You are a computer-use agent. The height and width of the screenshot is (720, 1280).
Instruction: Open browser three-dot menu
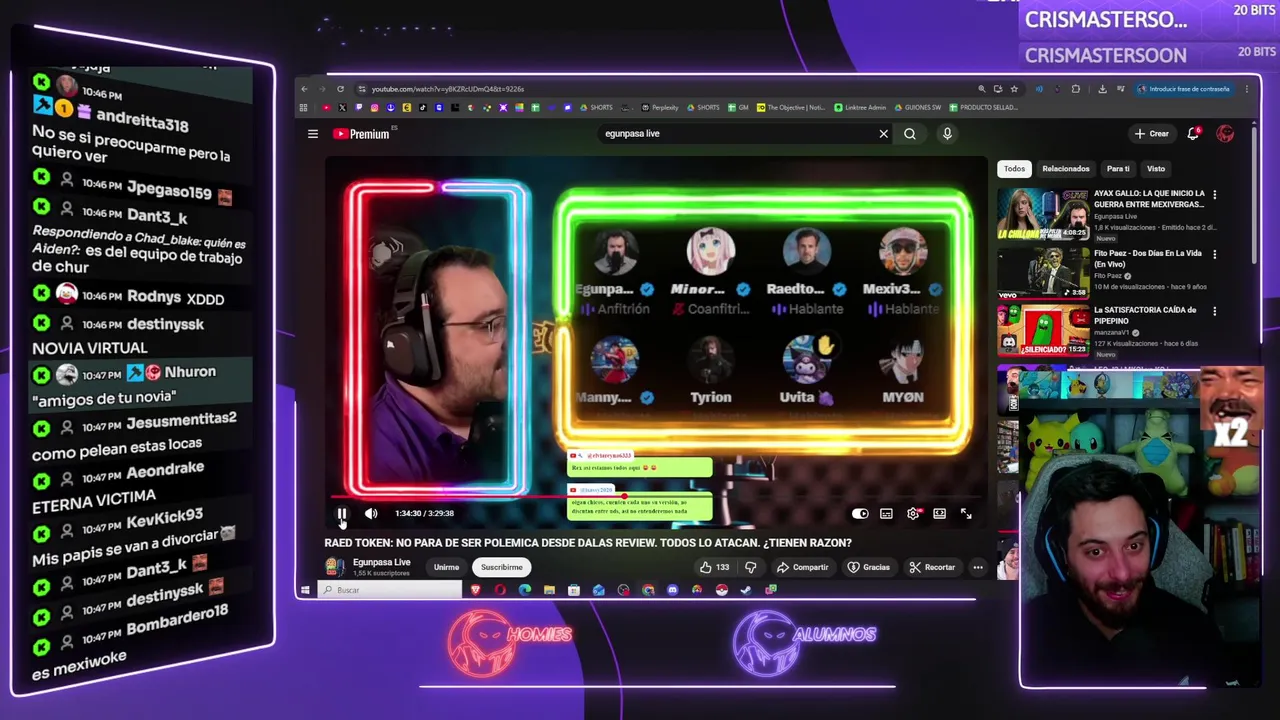click(1247, 89)
